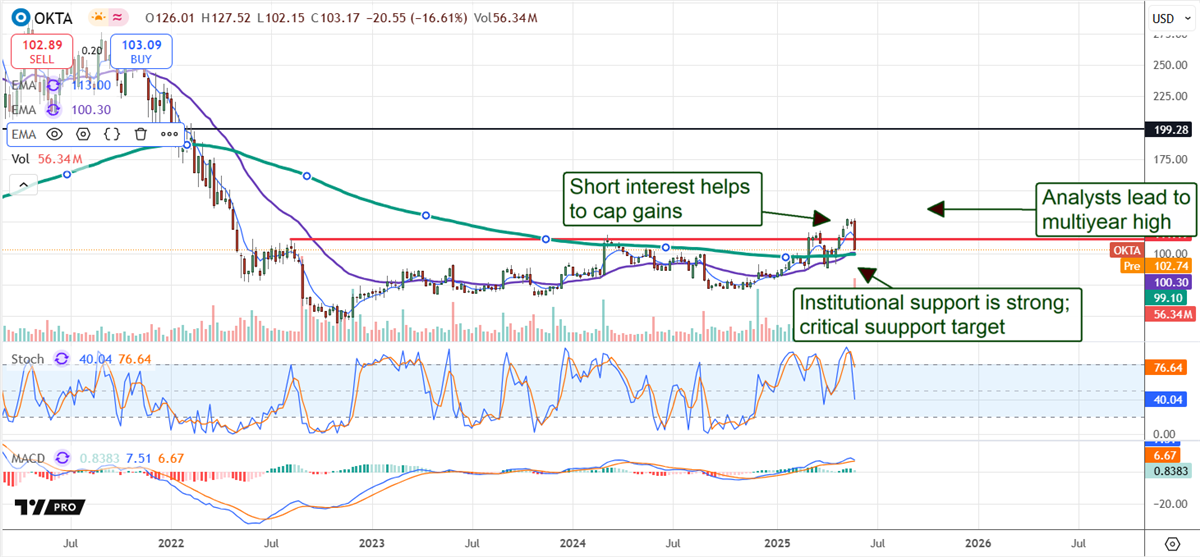Image resolution: width=1200 pixels, height=557 pixels.
Task: Select the Vol 56.34M indicator legend
Action: coord(46,158)
